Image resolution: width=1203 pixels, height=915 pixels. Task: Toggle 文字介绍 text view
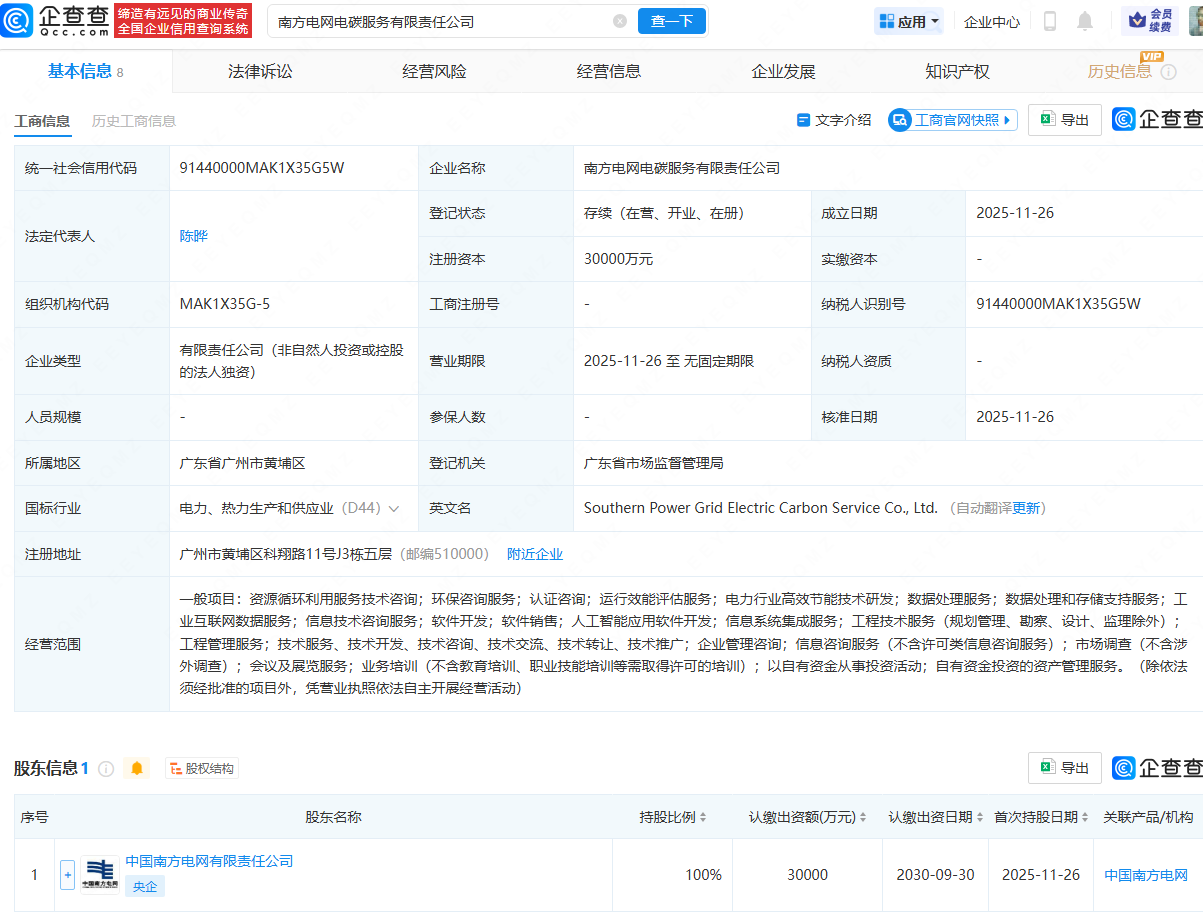pos(834,120)
